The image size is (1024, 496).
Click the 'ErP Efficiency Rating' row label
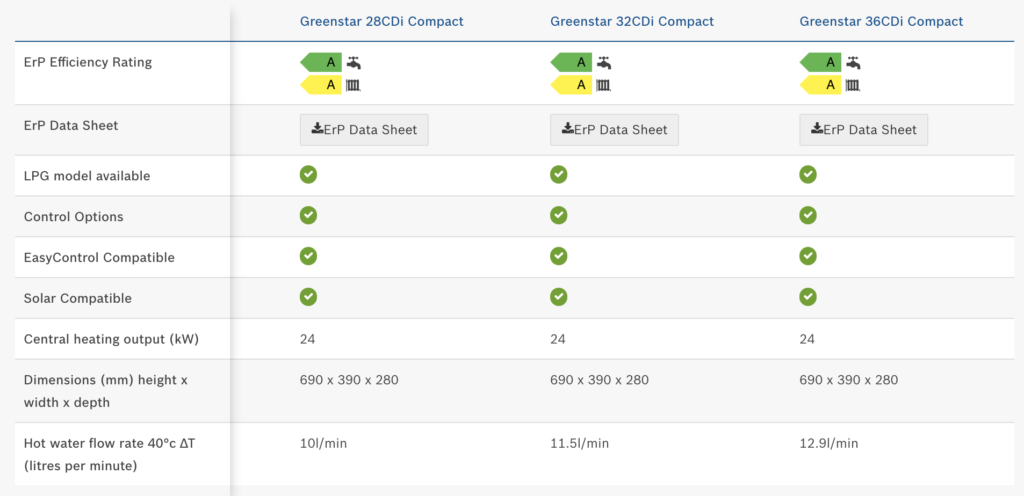click(x=88, y=63)
